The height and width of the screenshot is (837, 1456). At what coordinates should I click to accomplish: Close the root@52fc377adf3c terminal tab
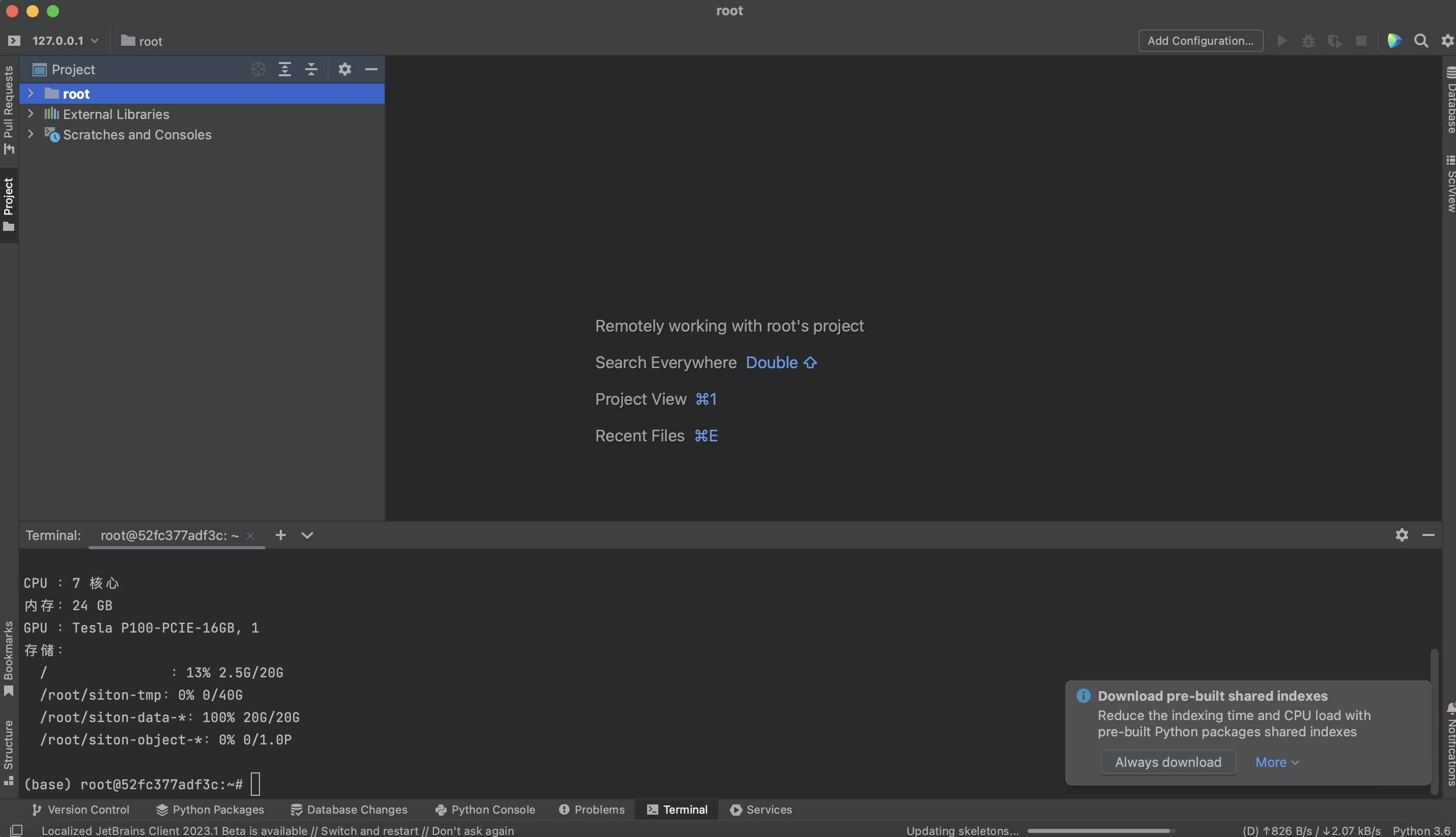(x=250, y=536)
